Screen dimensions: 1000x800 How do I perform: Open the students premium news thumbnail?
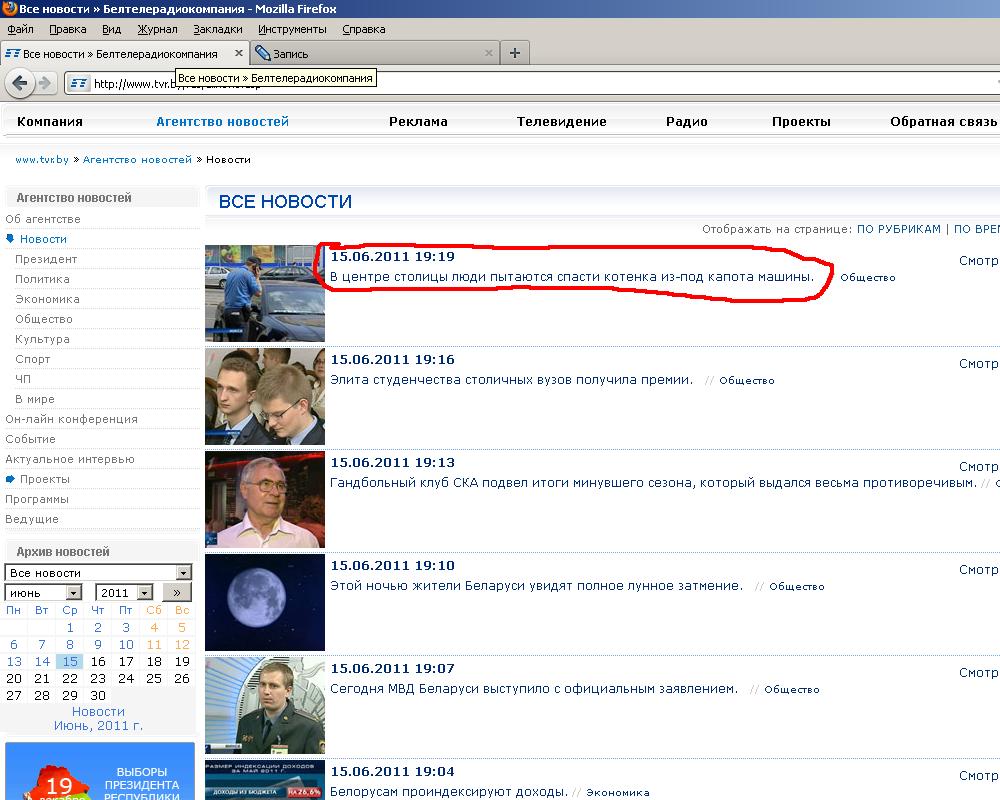(x=265, y=396)
